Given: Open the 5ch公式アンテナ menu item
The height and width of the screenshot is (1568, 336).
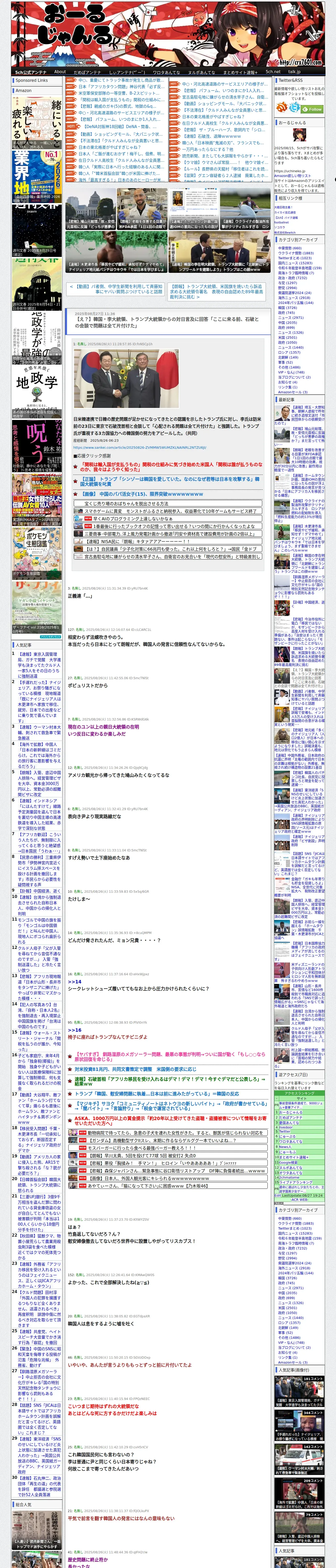Looking at the screenshot, I should (31, 72).
